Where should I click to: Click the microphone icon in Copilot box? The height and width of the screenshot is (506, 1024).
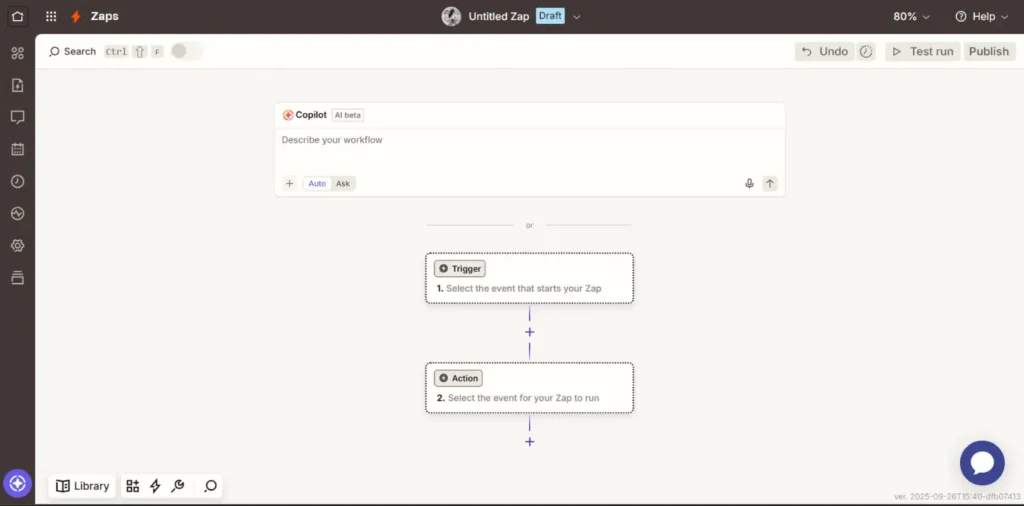pyautogui.click(x=749, y=183)
